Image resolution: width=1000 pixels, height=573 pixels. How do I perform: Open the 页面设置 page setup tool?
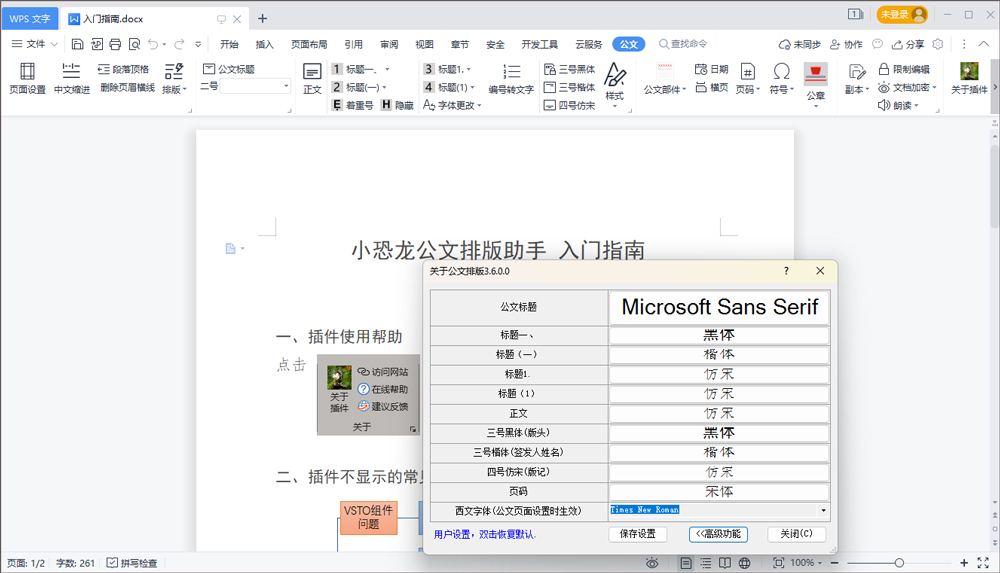(x=27, y=78)
